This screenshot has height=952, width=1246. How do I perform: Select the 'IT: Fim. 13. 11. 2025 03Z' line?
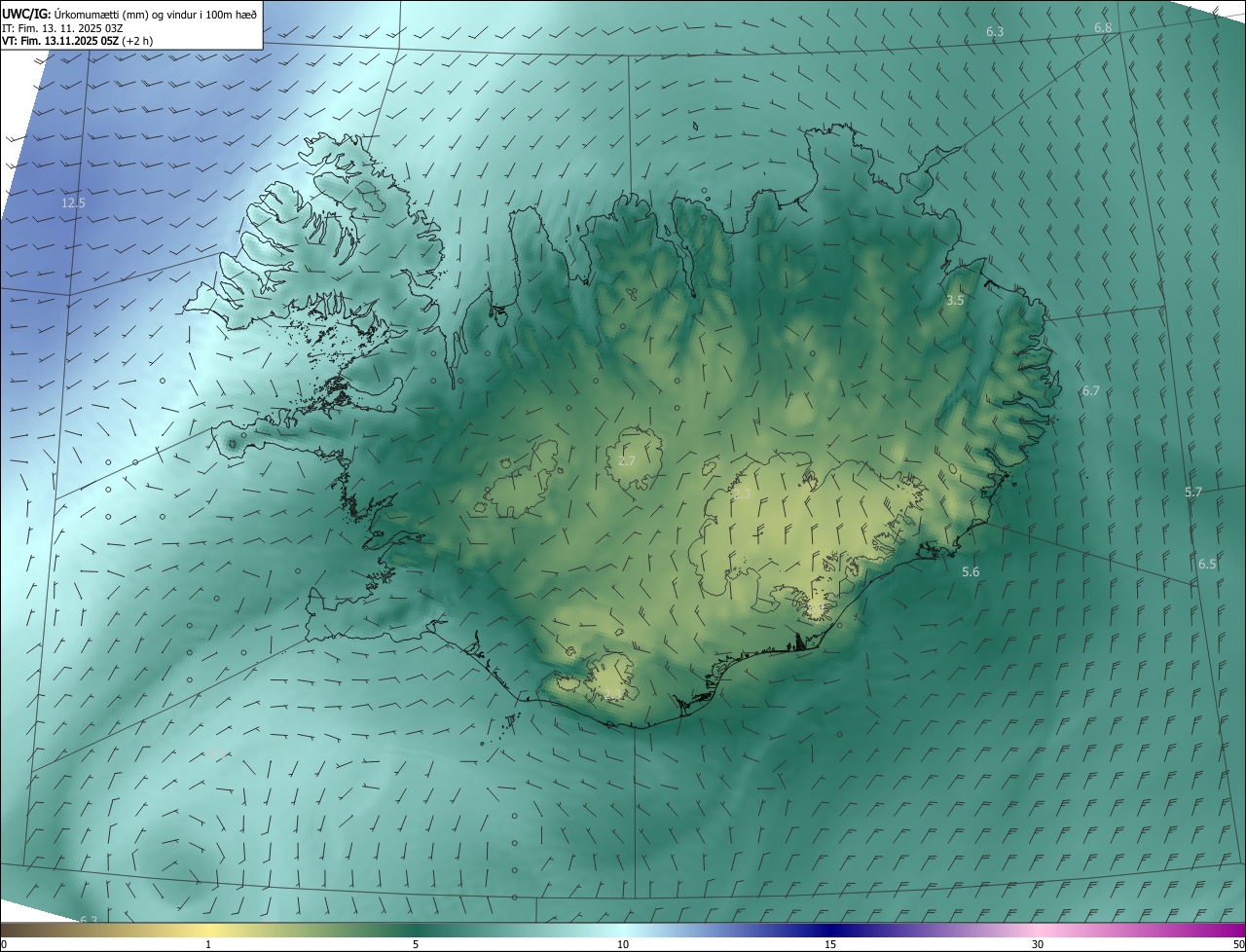tap(62, 28)
